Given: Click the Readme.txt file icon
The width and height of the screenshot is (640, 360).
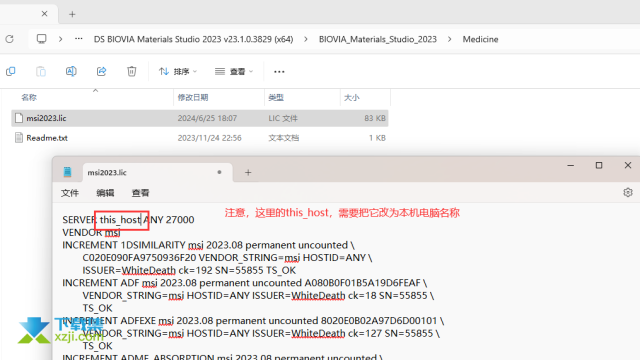Looking at the screenshot, I should tap(19, 138).
